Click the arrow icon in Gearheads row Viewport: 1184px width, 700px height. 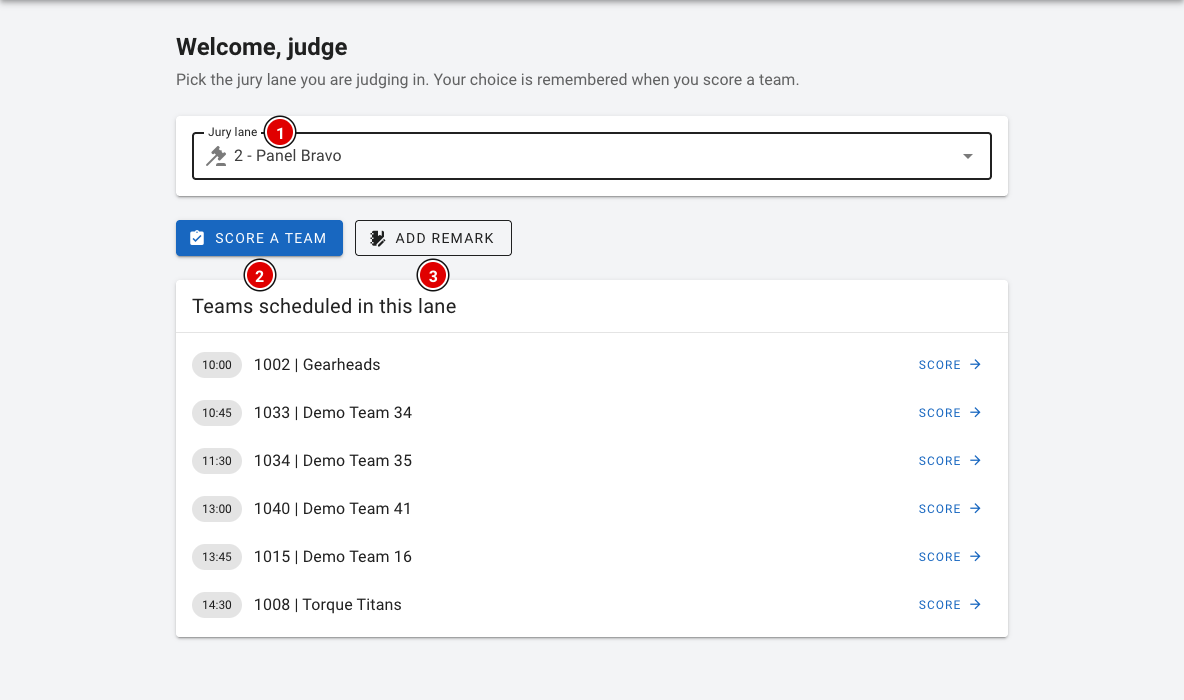(976, 365)
